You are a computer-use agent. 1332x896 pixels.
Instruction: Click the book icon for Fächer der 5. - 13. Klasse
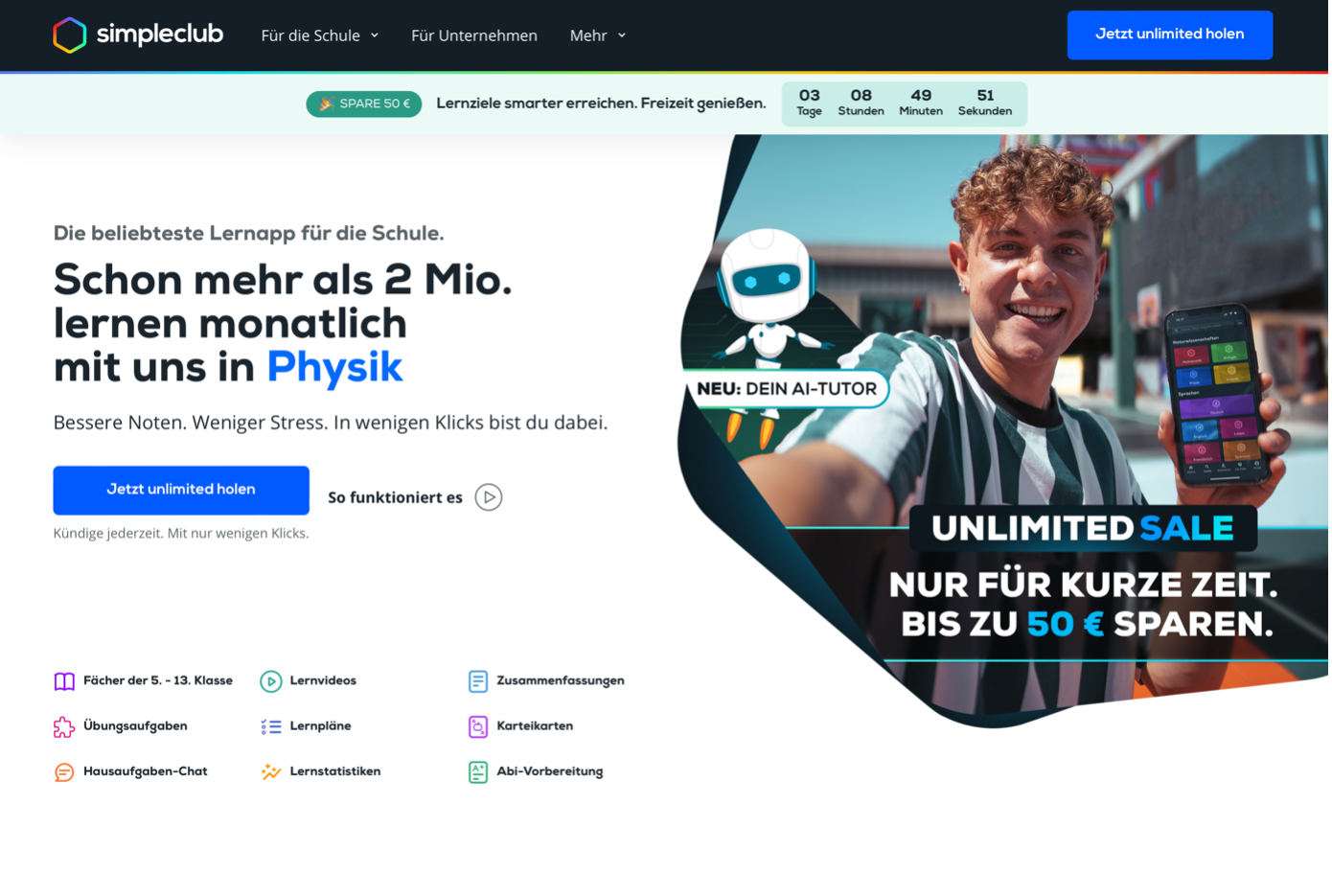coord(64,683)
